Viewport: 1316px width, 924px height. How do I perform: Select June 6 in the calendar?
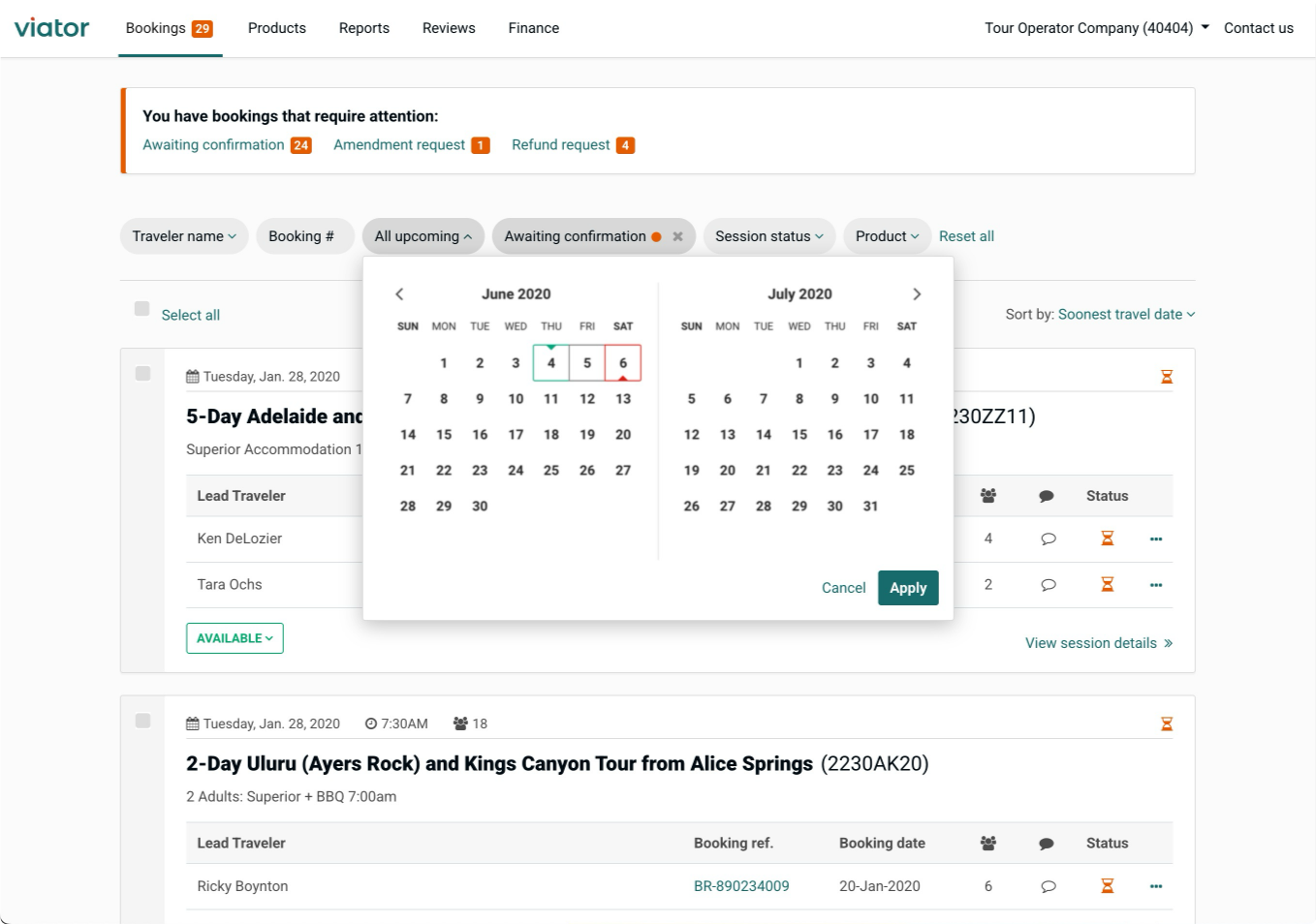pyautogui.click(x=623, y=363)
